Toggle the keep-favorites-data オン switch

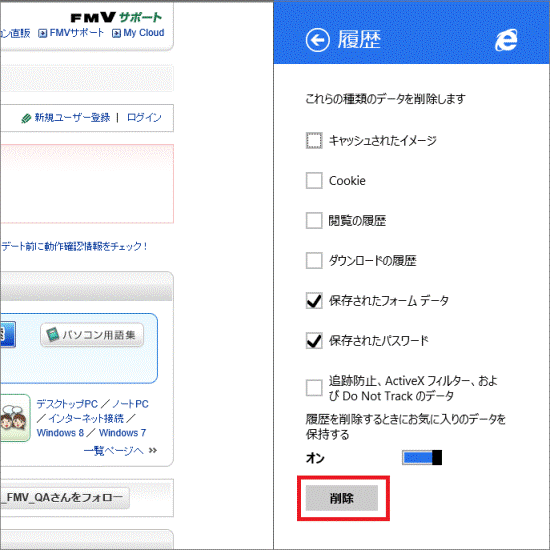click(422, 458)
